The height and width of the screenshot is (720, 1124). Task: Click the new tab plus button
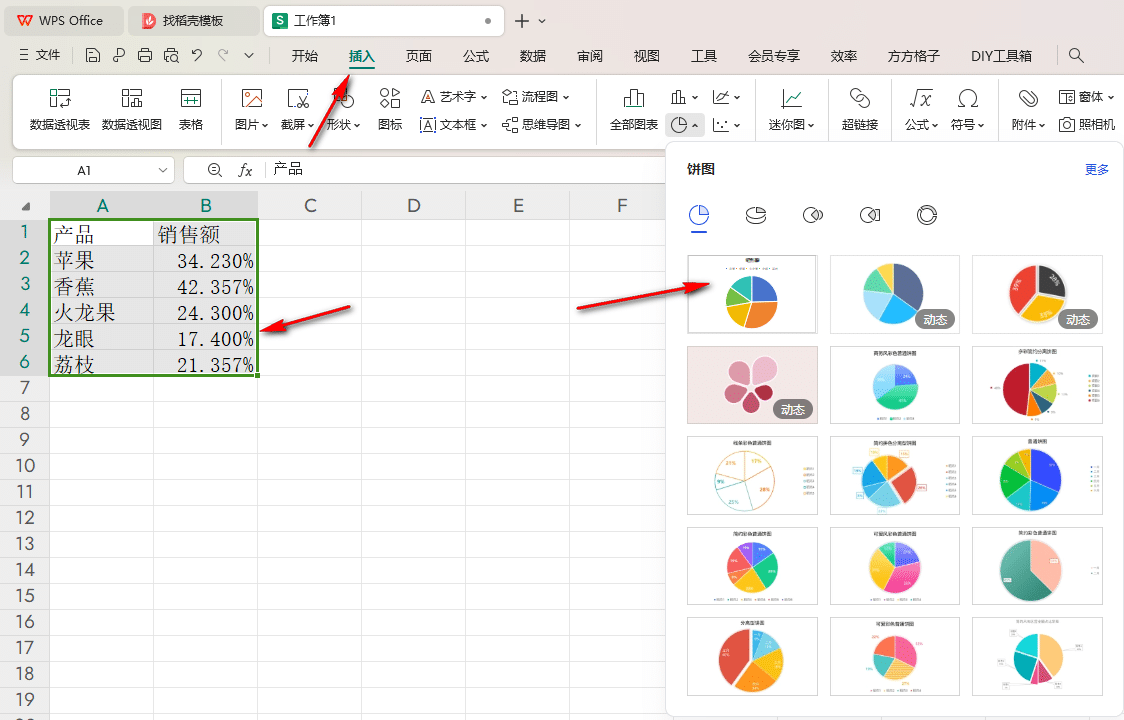522,21
